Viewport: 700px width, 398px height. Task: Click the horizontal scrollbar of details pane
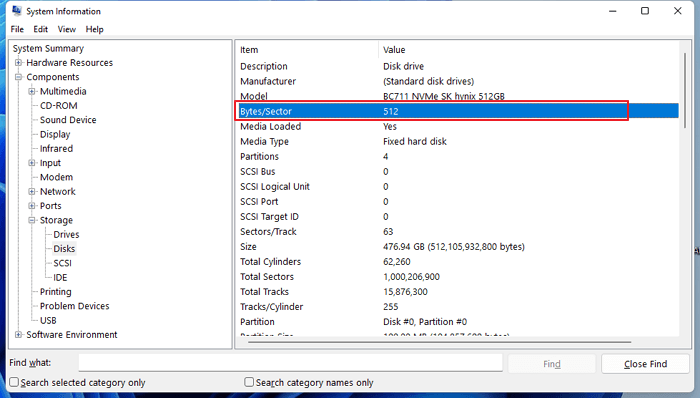coord(440,342)
